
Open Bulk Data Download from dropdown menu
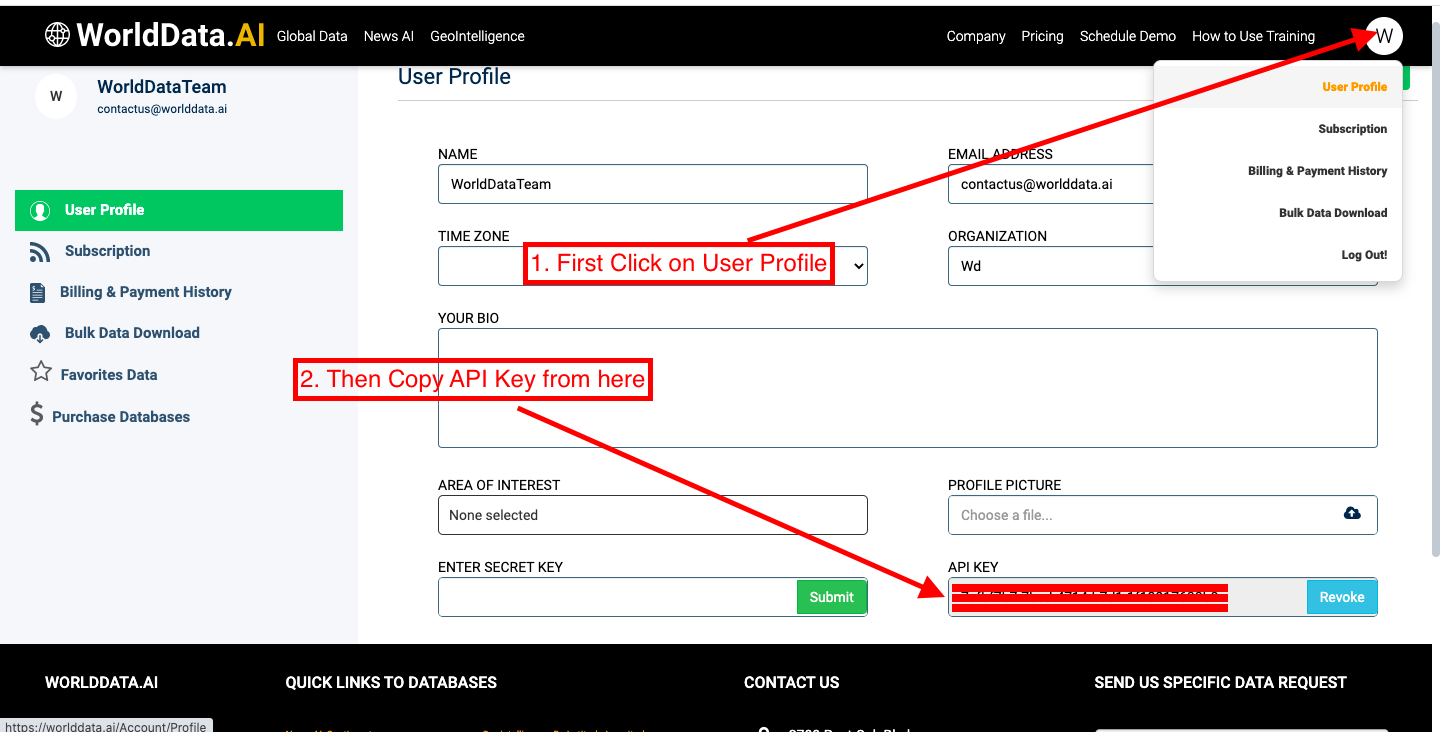pos(1332,213)
